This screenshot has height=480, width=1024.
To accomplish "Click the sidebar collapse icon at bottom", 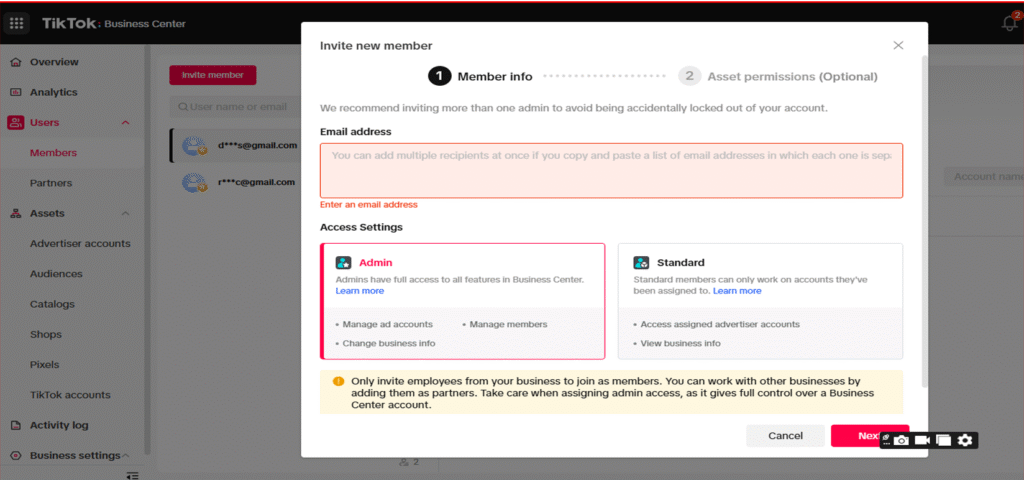I will click(x=132, y=475).
